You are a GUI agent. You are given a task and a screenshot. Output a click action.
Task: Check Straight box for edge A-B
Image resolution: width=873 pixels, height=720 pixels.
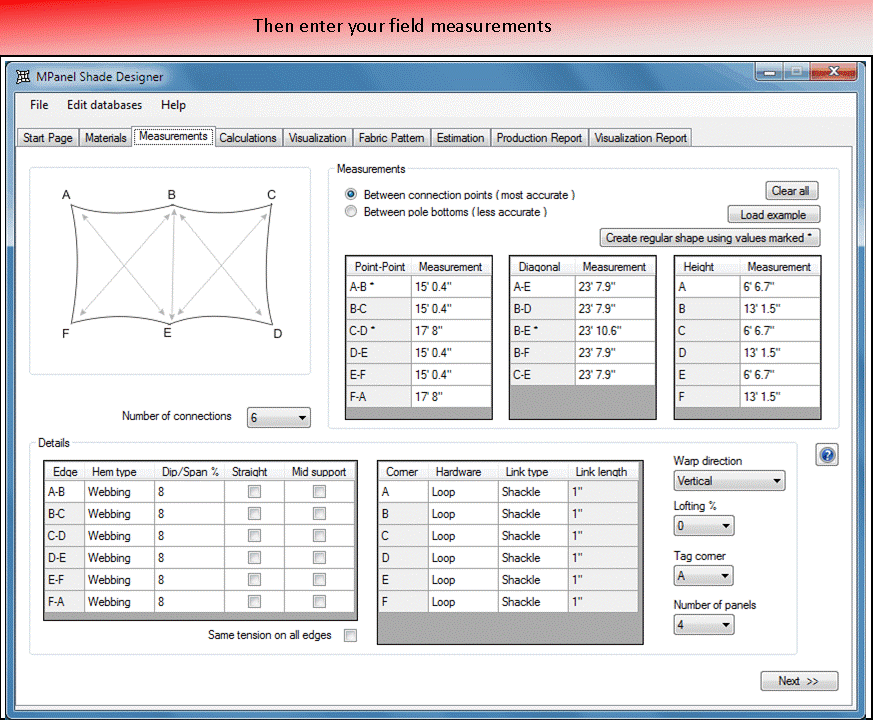coord(254,492)
